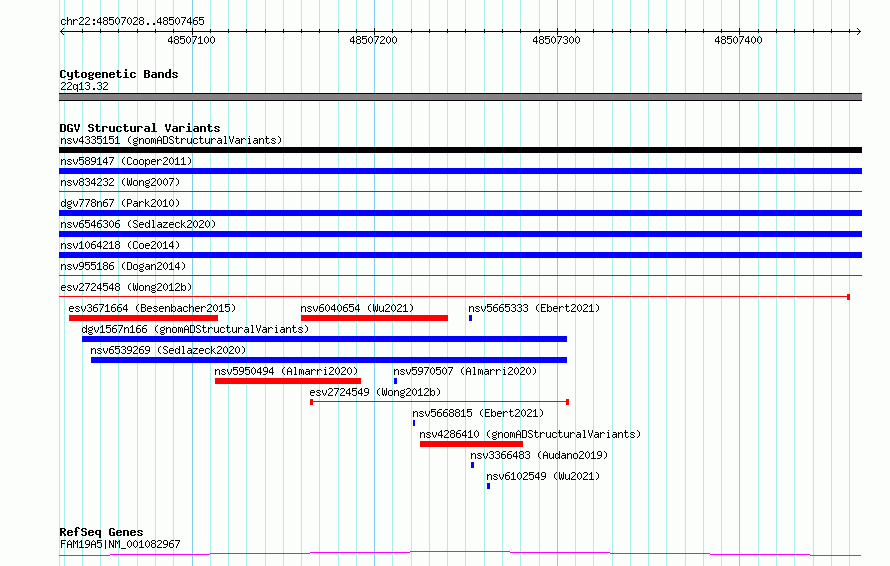The width and height of the screenshot is (890, 566).
Task: Click ruler coordinate 48507300
Action: click(556, 40)
